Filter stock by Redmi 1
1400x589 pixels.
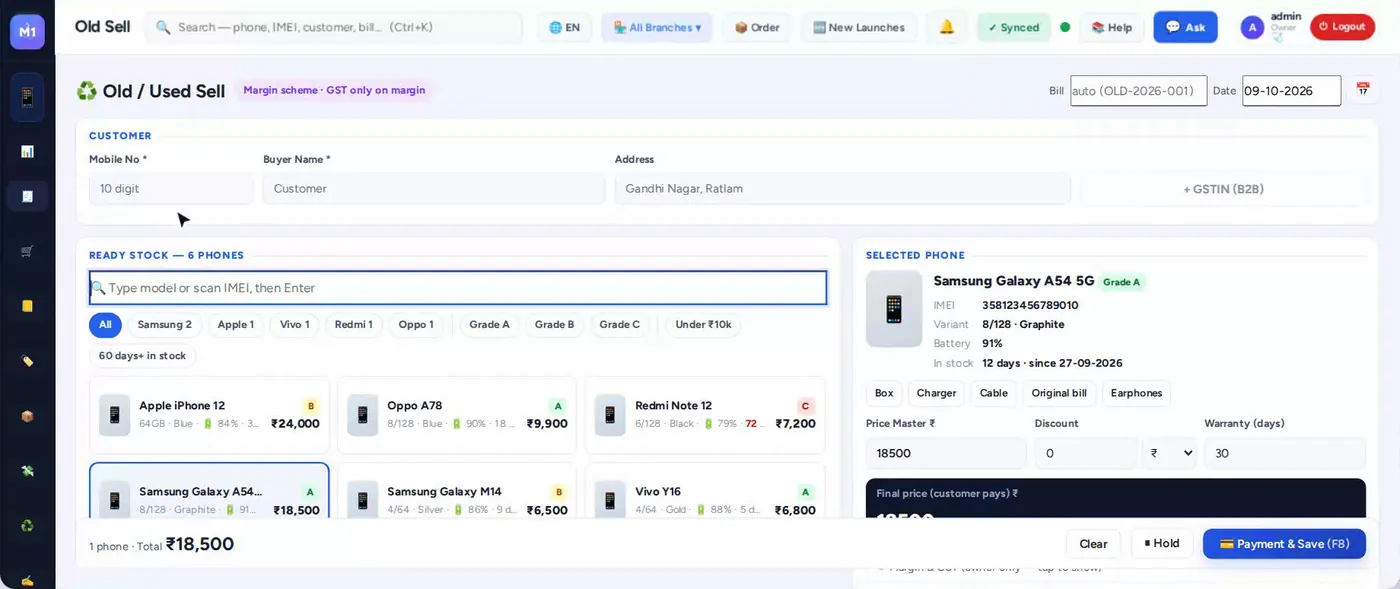(354, 325)
